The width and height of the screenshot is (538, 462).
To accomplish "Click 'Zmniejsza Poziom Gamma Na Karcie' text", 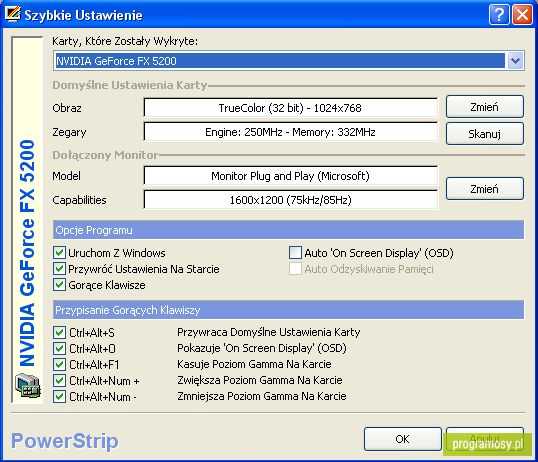I will (x=261, y=396).
